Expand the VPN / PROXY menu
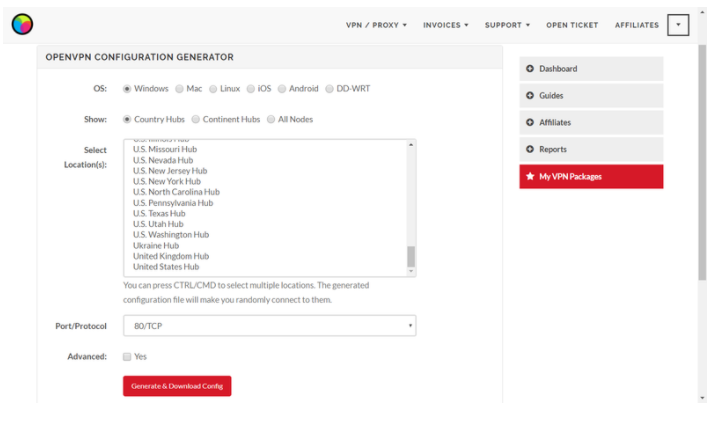The image size is (713, 422). [x=376, y=25]
